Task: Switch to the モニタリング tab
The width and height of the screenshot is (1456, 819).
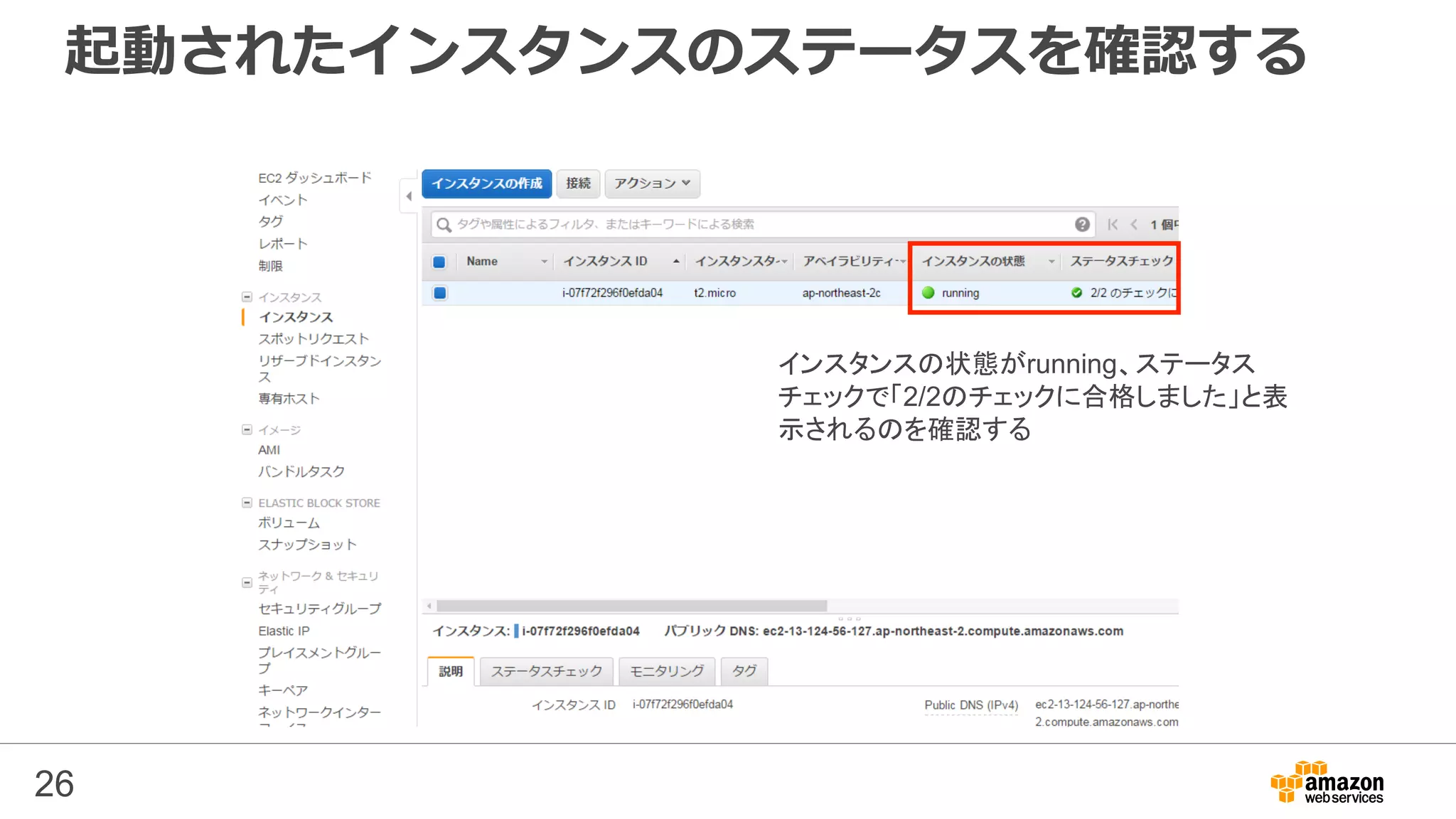Action: [666, 671]
